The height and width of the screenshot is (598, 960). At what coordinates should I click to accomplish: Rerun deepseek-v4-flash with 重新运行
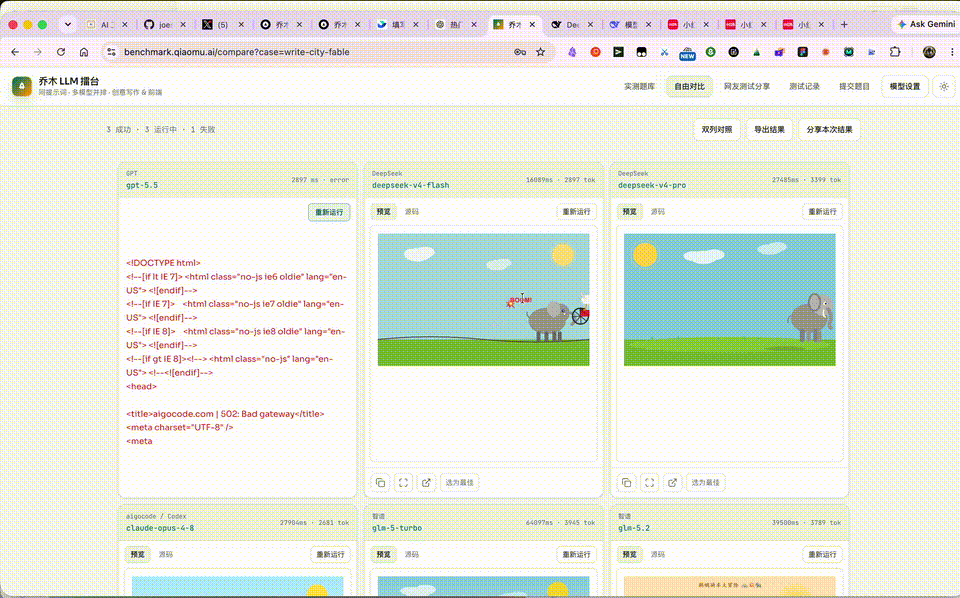point(576,212)
